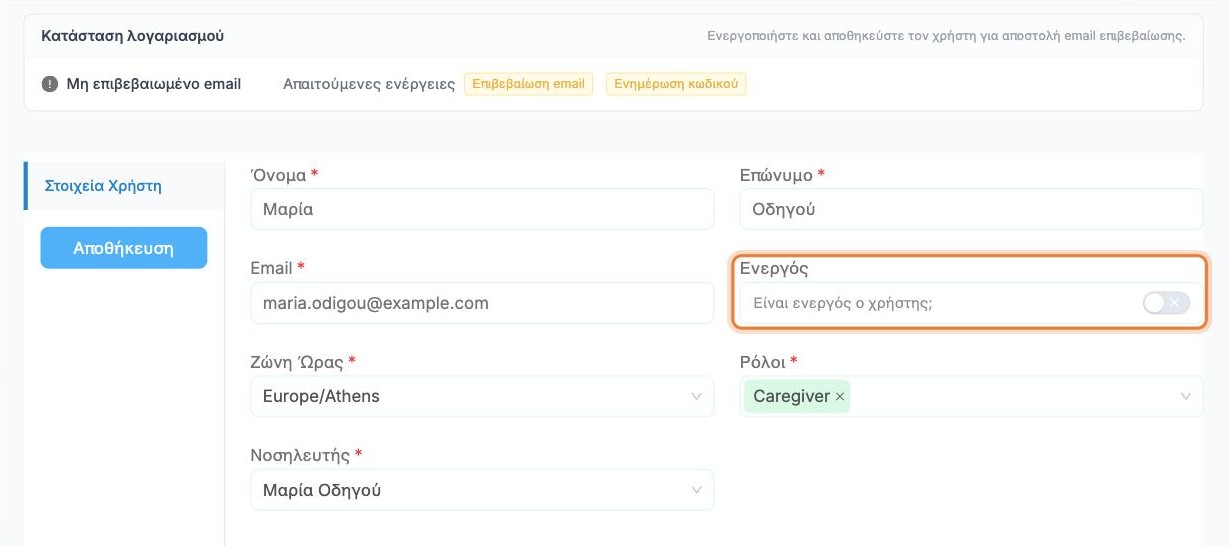The image size is (1229, 546).
Task: Click the Ενεργός field label
Action: pyautogui.click(x=774, y=269)
